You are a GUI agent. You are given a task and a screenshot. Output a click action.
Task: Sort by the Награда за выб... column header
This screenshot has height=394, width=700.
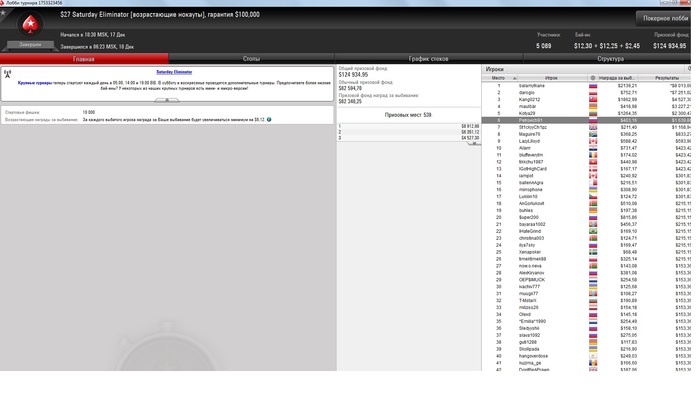click(x=617, y=78)
